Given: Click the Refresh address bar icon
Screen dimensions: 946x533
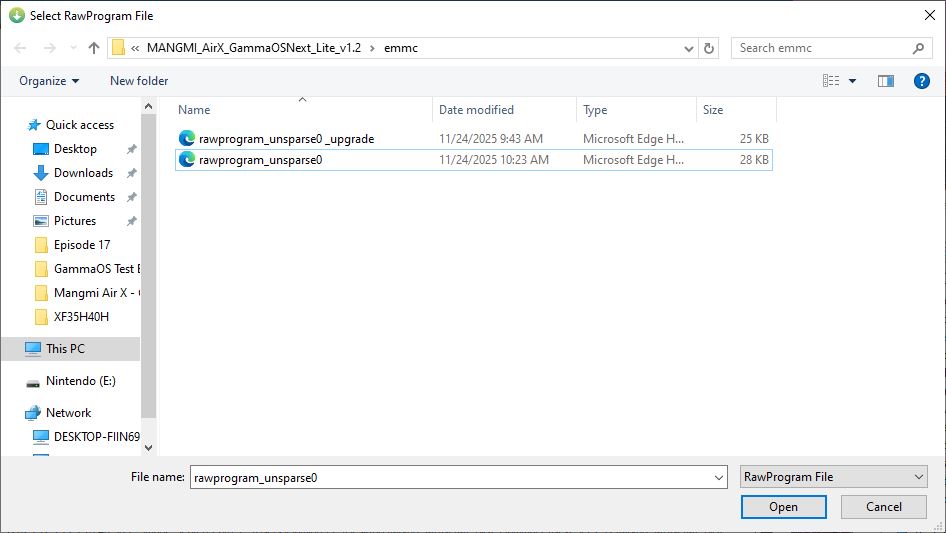Looking at the screenshot, I should [710, 48].
